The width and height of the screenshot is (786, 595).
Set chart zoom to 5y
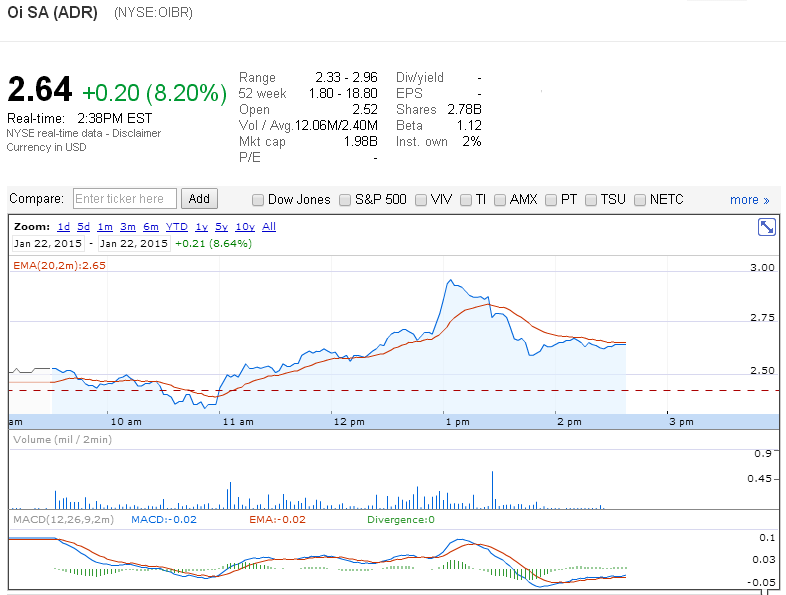tap(222, 227)
